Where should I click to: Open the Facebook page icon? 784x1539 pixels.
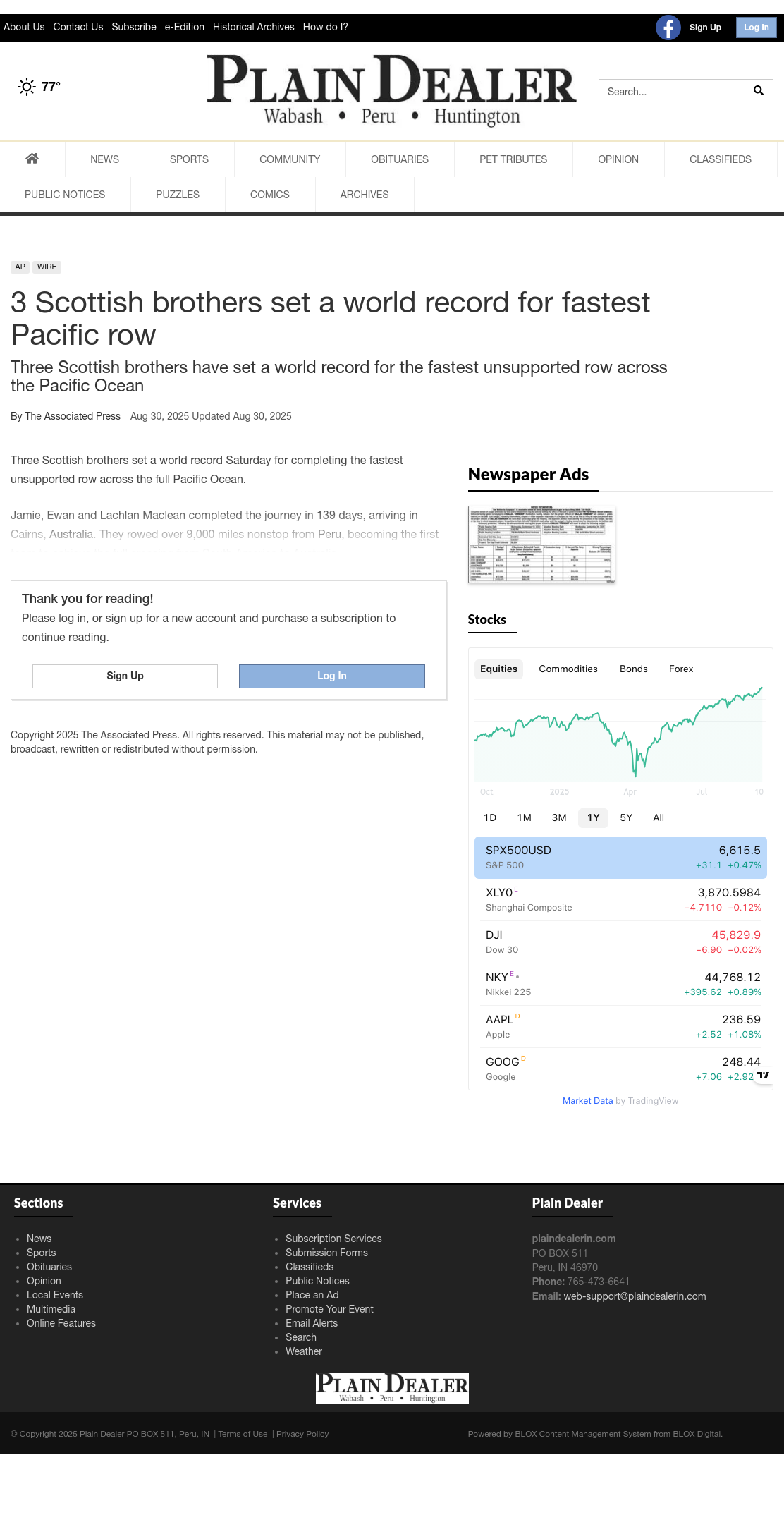click(x=668, y=28)
